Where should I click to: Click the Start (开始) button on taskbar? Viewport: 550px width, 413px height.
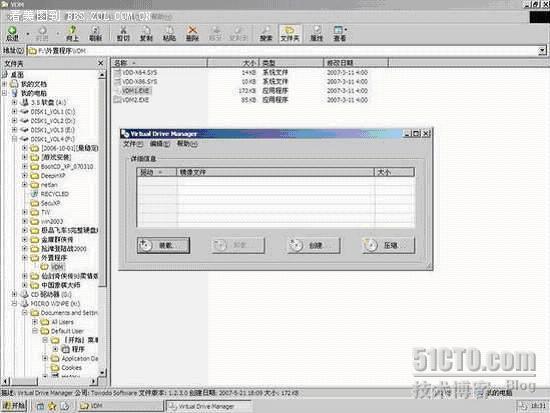point(14,406)
